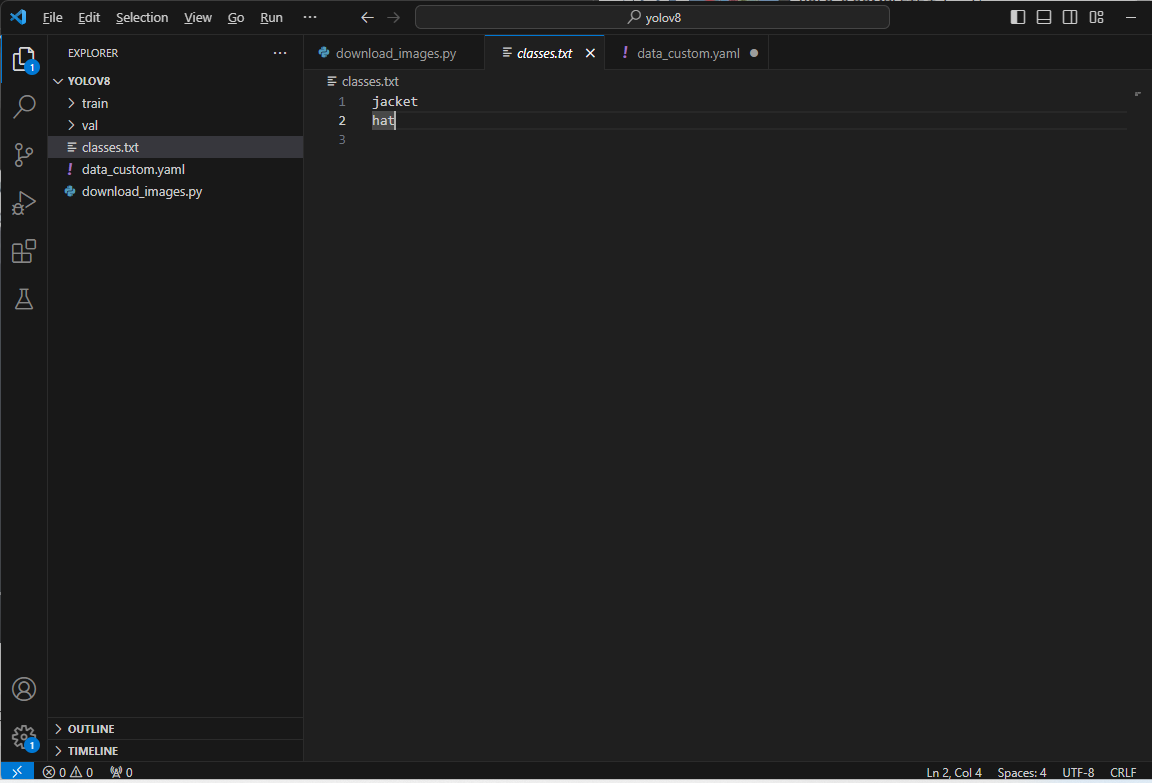Click line number 3 in the gutter
The width and height of the screenshot is (1152, 783).
point(342,140)
